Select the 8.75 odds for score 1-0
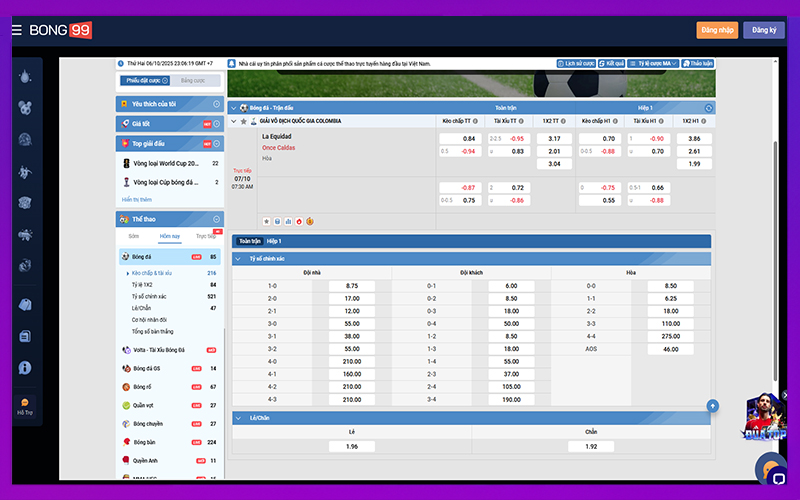Image resolution: width=800 pixels, height=500 pixels. pos(351,285)
